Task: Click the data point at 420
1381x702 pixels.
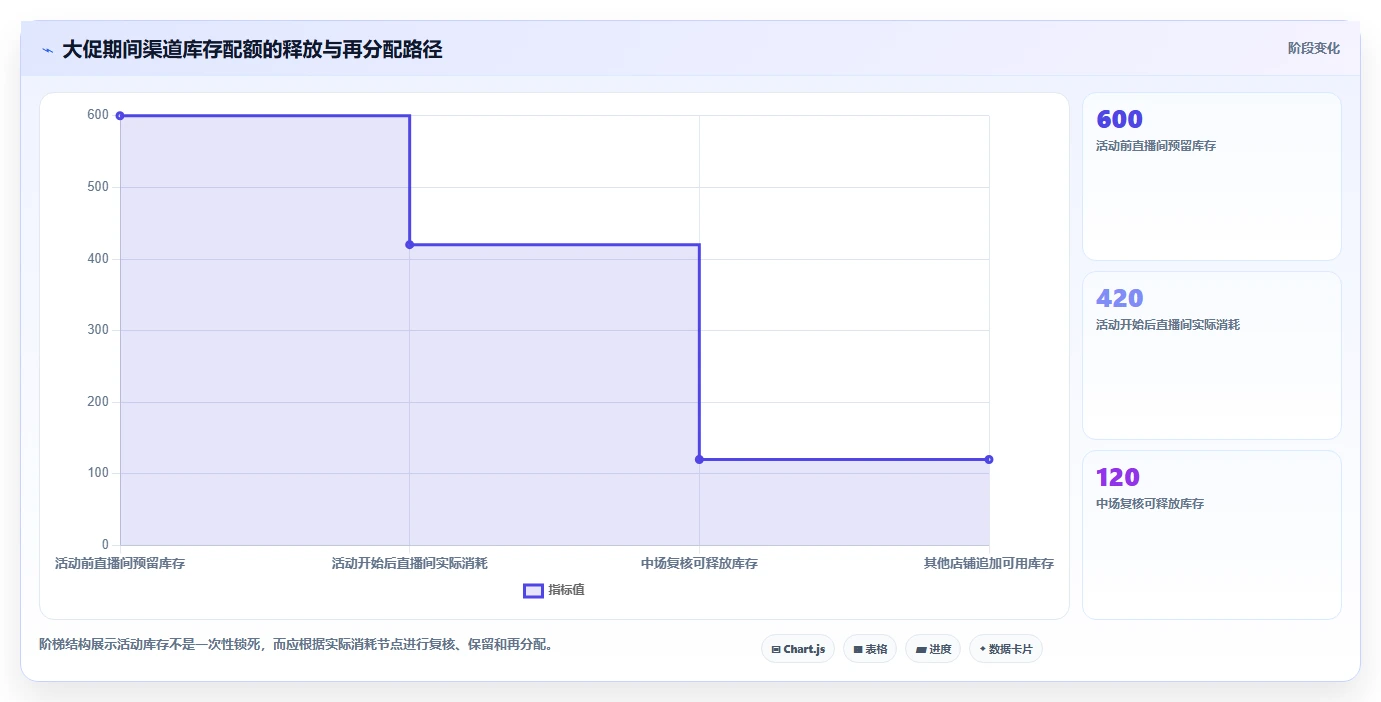Action: pos(410,245)
